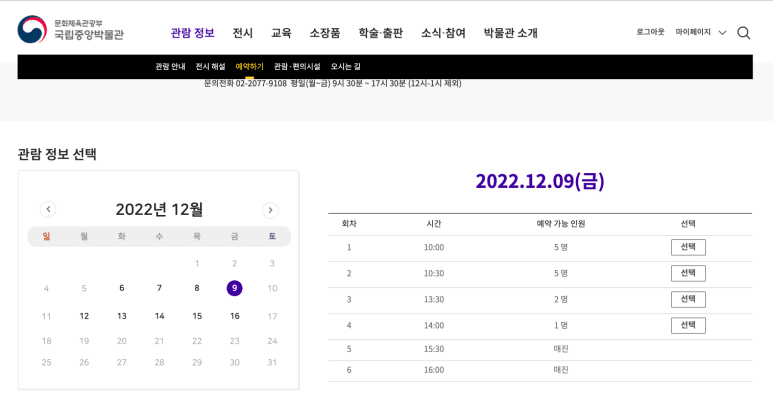Open the 전시 해설 submenu item
The image size is (773, 406).
click(210, 67)
